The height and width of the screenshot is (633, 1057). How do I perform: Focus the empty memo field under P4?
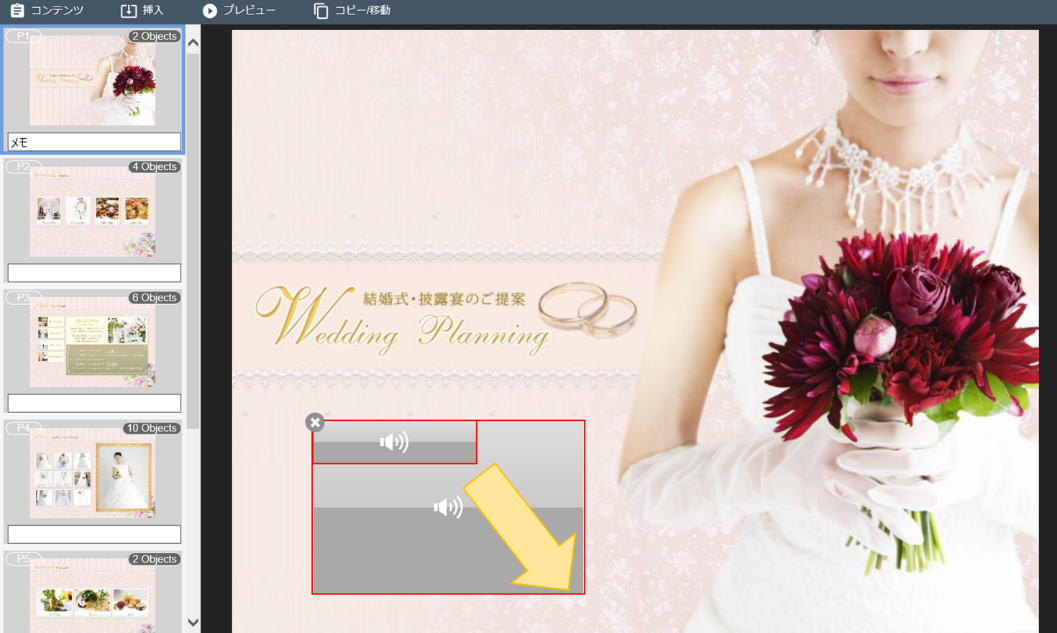pyautogui.click(x=94, y=534)
